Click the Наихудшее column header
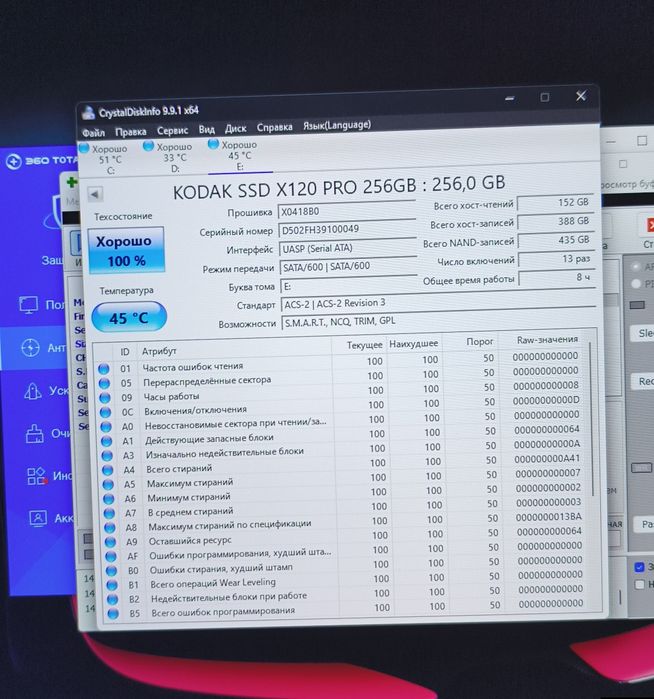 (413, 344)
